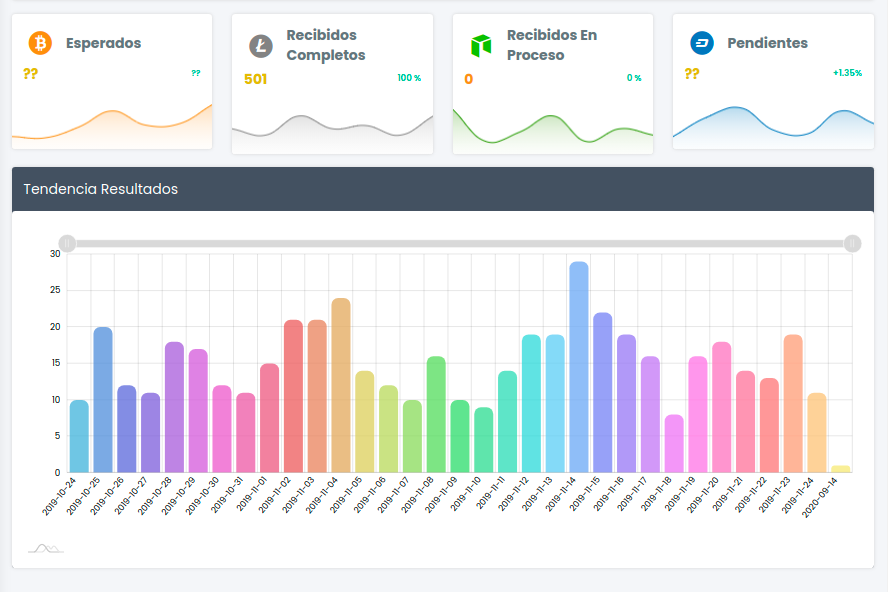This screenshot has width=888, height=592.
Task: Select the Recibidos Completos heading
Action: (x=326, y=45)
